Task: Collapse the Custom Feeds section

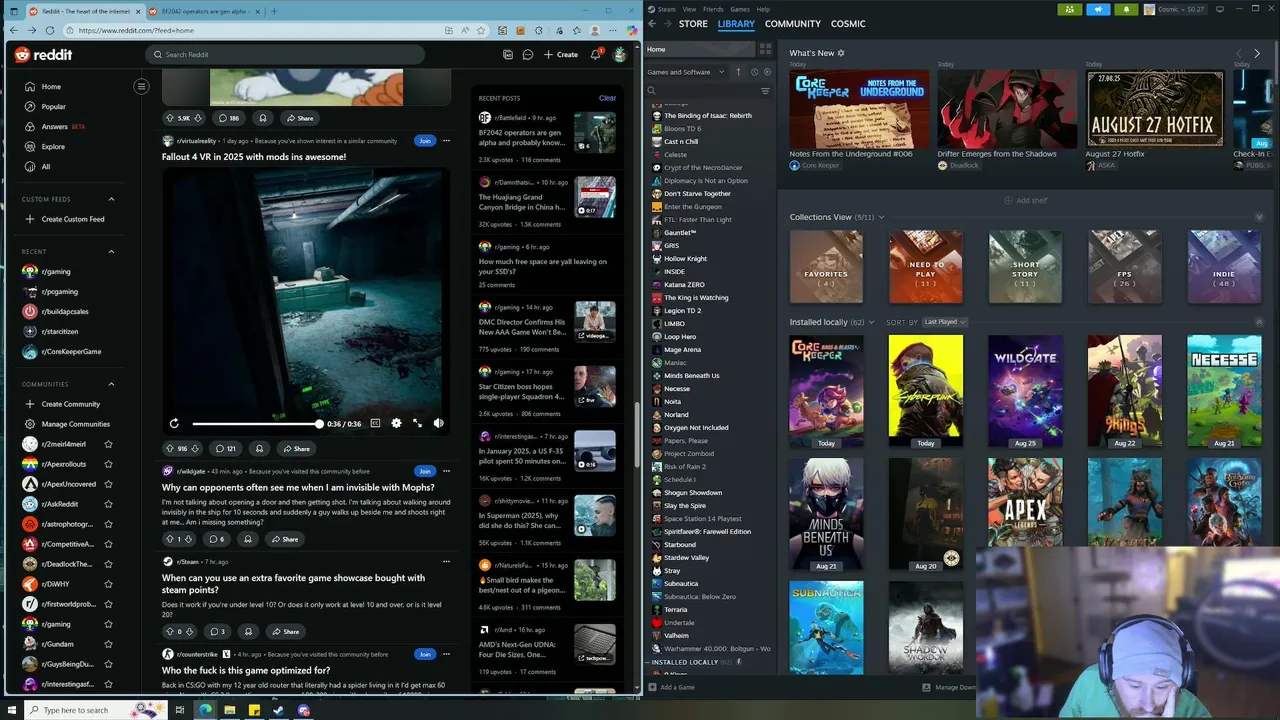Action: [111, 199]
